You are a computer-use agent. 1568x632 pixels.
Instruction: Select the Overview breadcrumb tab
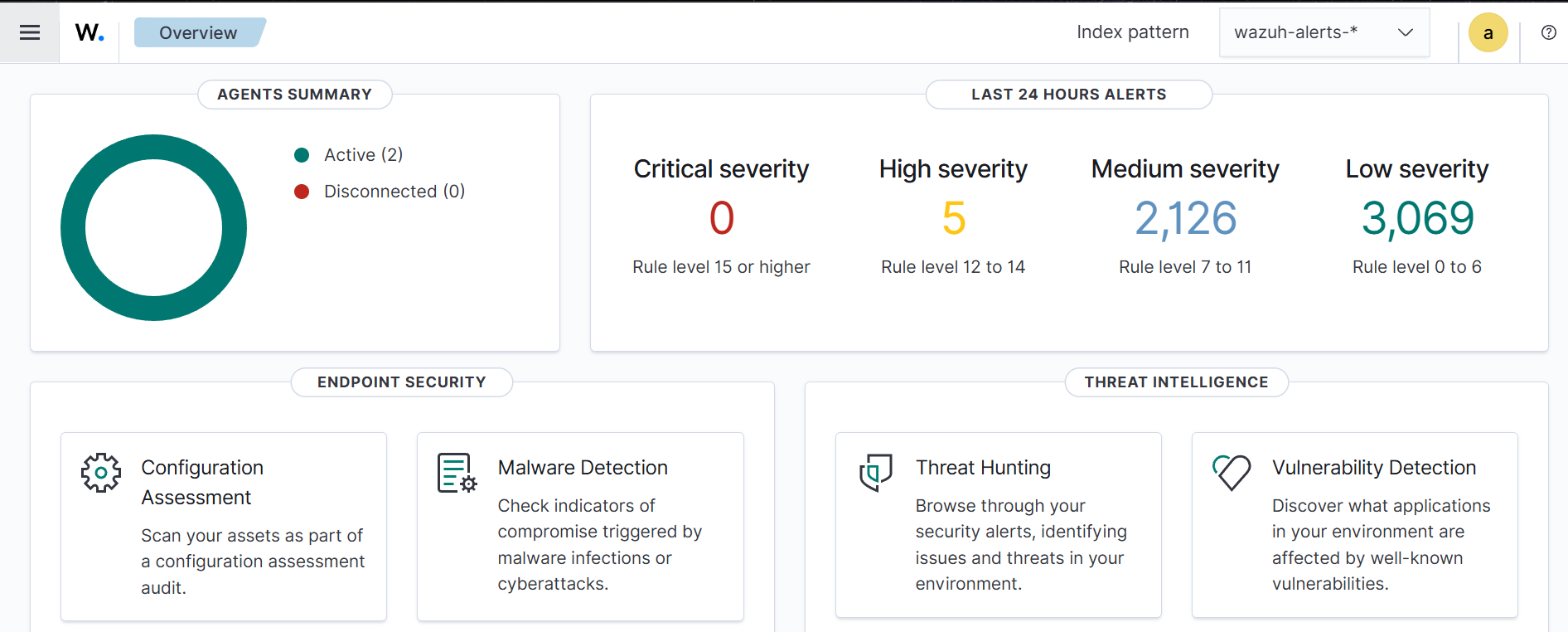pyautogui.click(x=200, y=32)
